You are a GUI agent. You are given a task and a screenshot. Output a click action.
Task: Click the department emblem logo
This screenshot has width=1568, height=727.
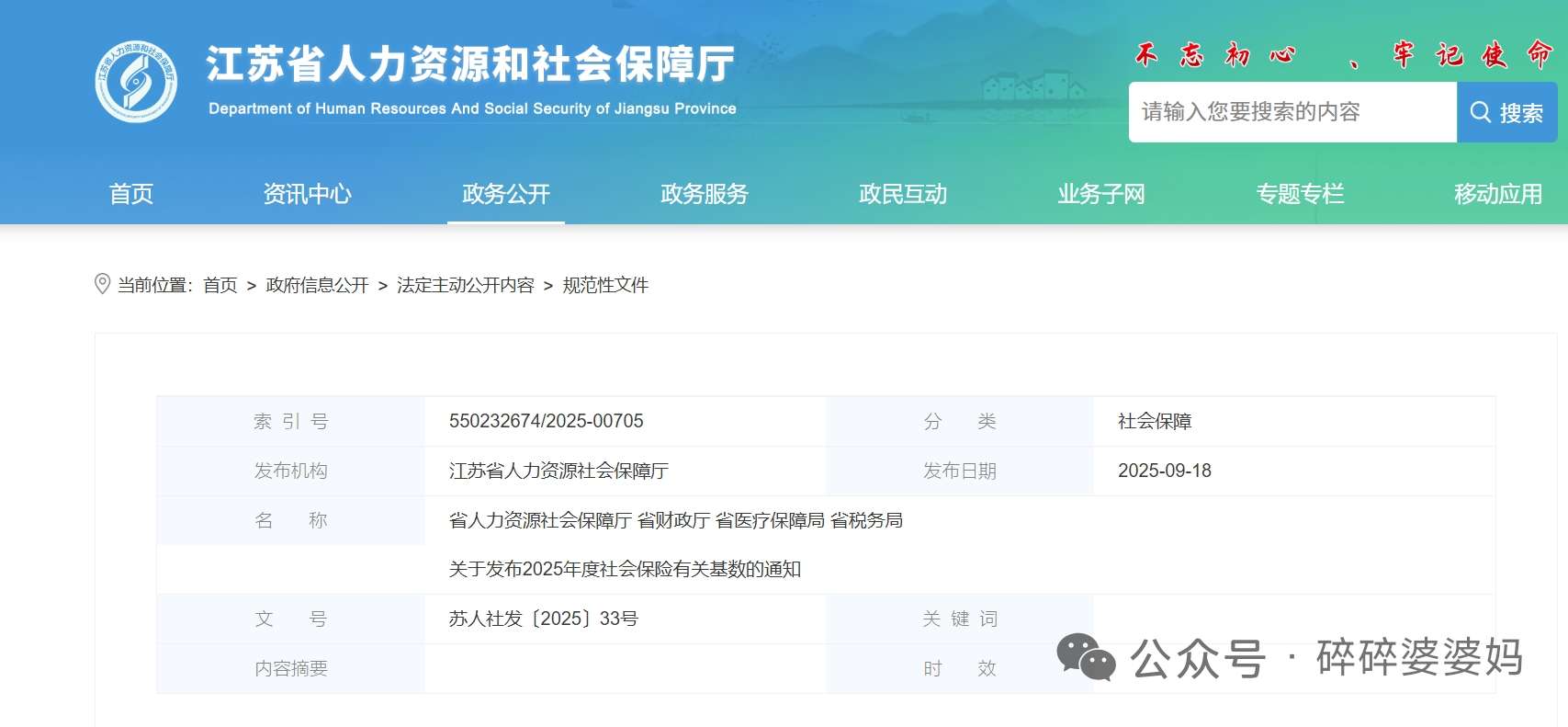coord(136,82)
